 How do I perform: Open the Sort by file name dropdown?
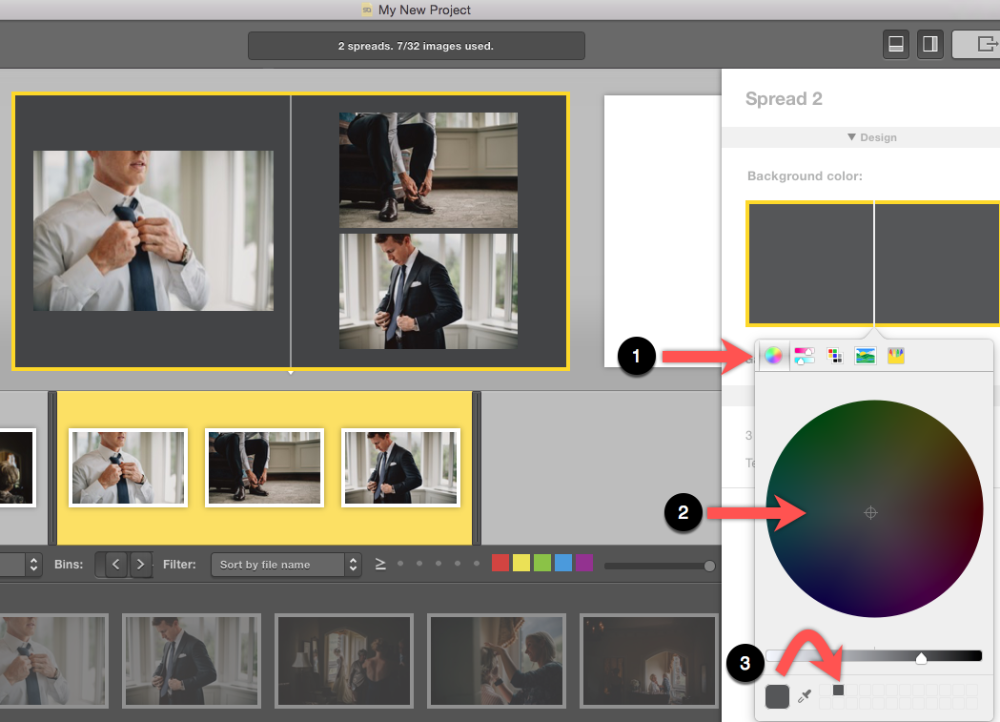pyautogui.click(x=286, y=564)
